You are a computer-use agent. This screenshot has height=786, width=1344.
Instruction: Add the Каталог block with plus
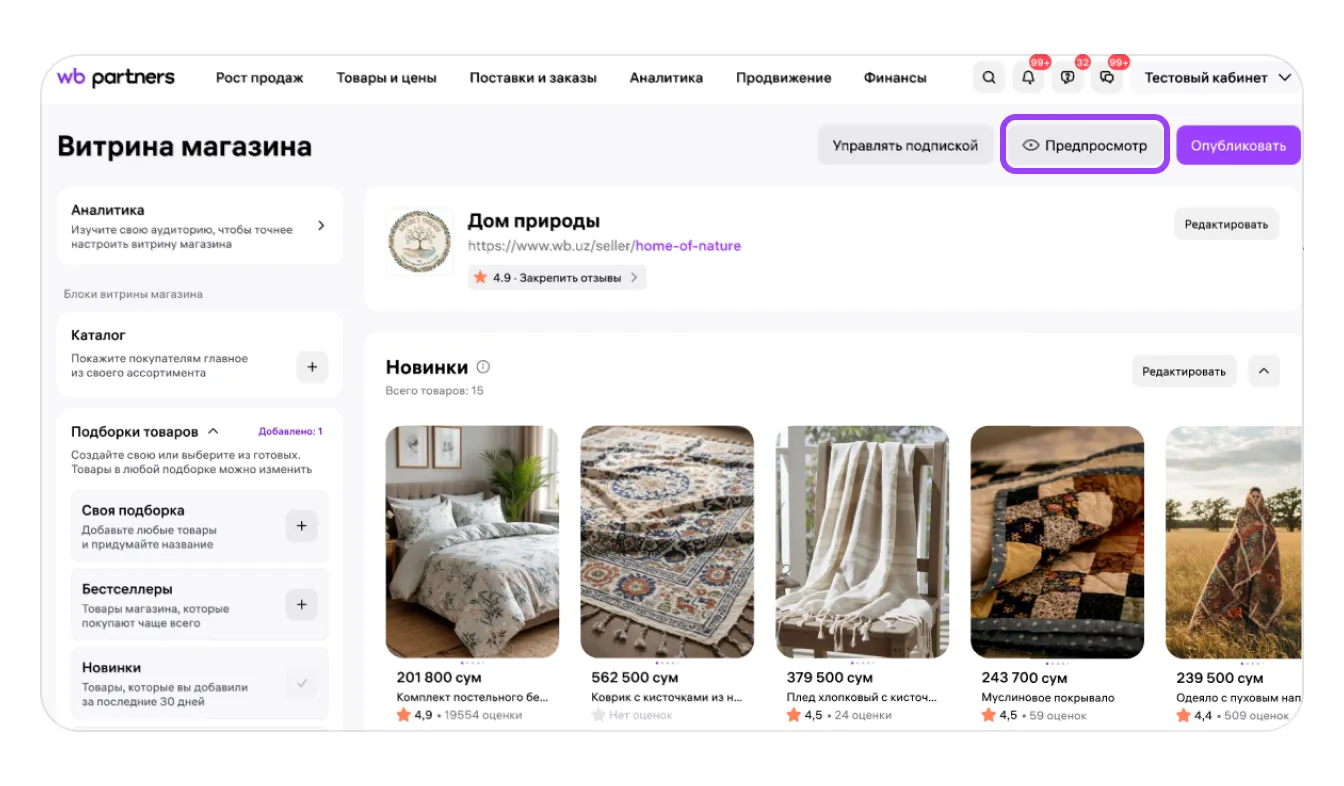point(312,367)
